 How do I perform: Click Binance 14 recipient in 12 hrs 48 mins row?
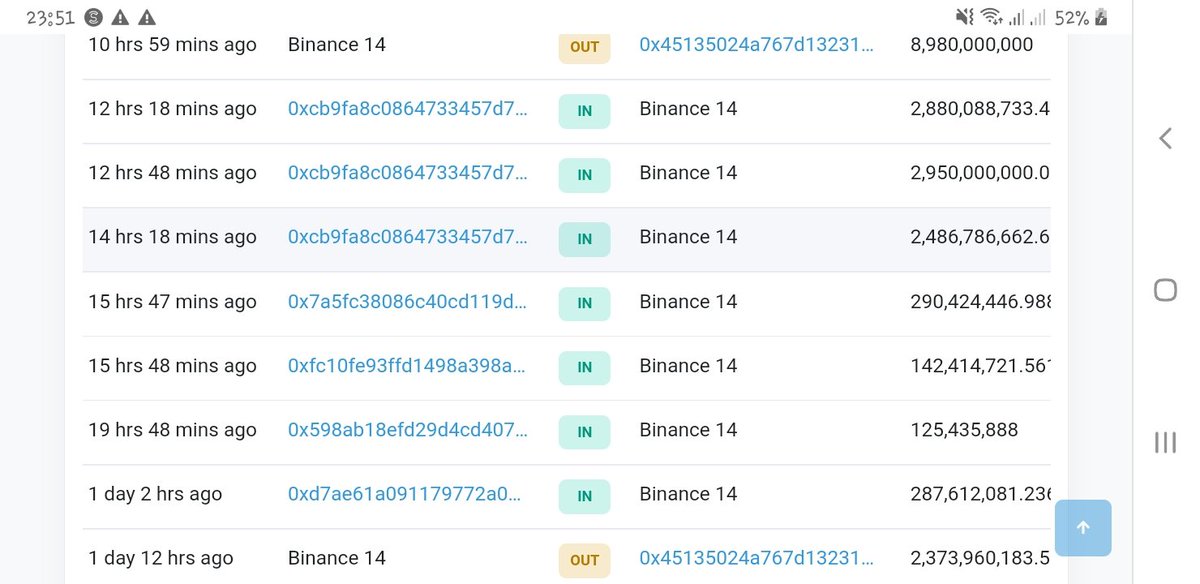click(688, 173)
